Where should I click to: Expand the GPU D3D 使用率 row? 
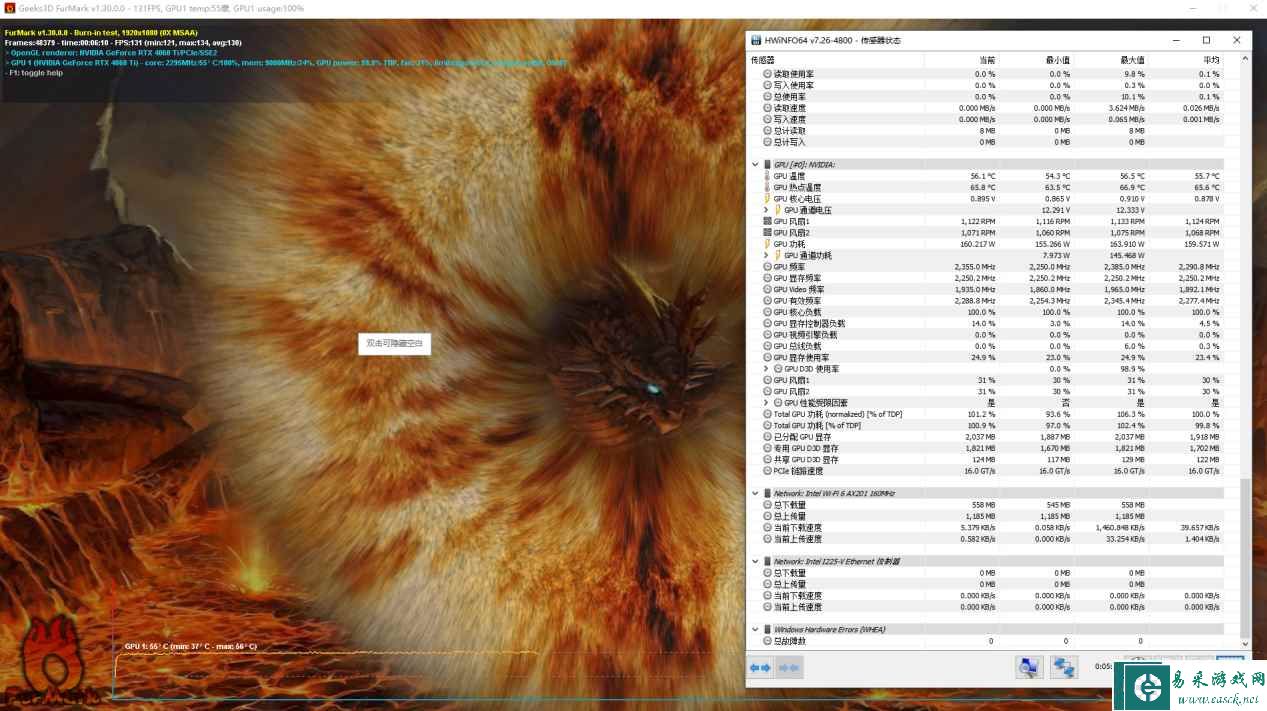click(766, 369)
